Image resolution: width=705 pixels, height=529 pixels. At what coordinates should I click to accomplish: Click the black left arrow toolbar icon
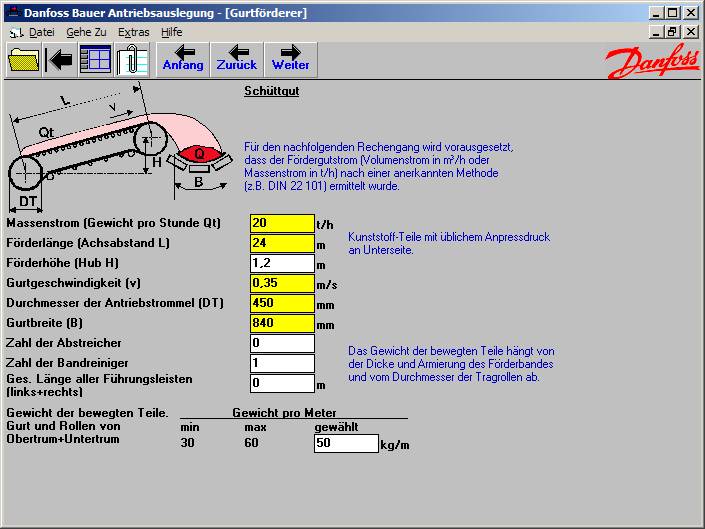click(59, 60)
